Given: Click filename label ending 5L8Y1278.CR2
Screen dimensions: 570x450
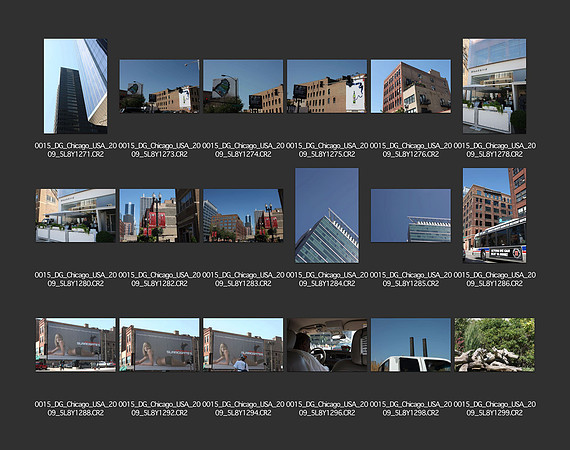Looking at the screenshot, I should pyautogui.click(x=494, y=150).
